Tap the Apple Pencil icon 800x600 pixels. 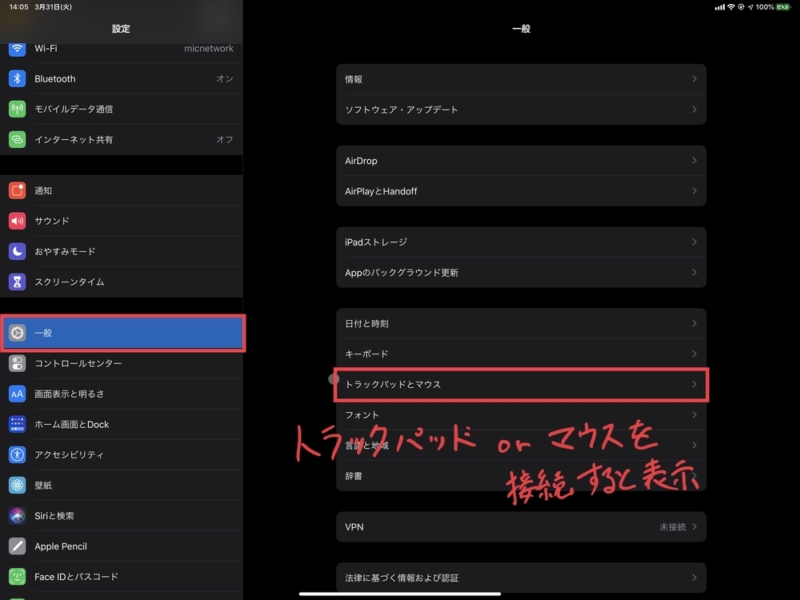[17, 546]
